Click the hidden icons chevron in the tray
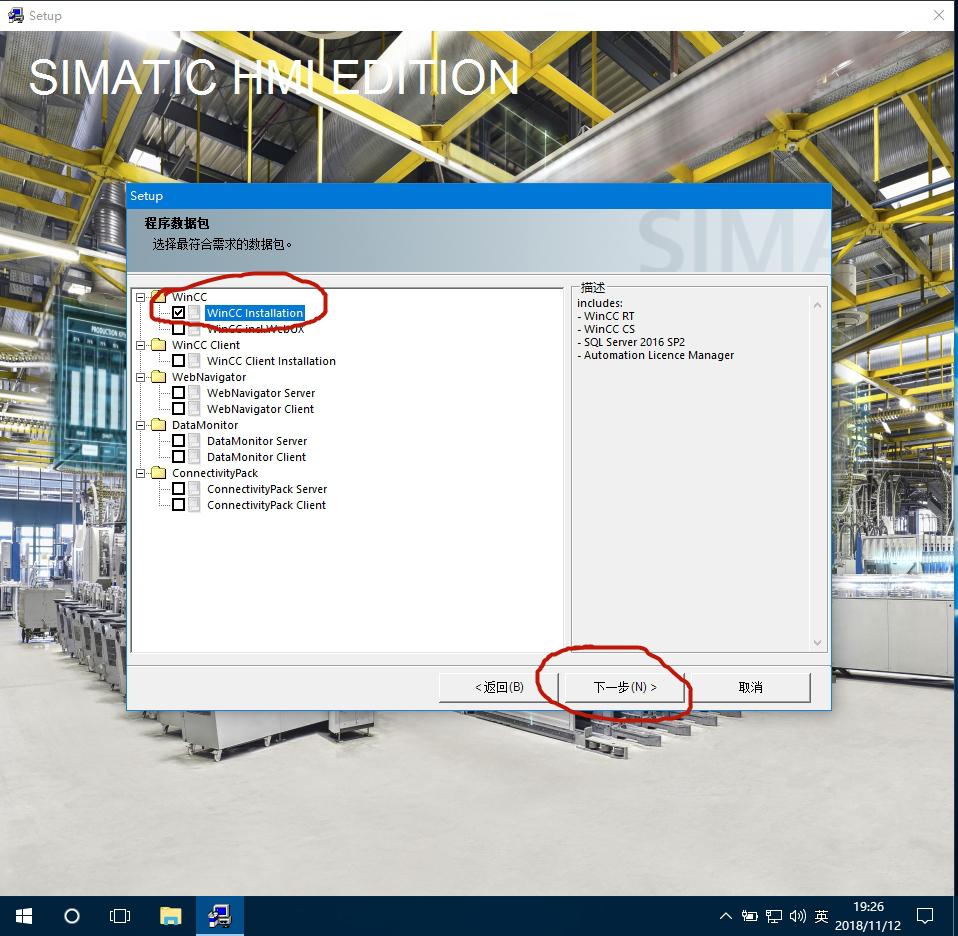The height and width of the screenshot is (936, 958). pyautogui.click(x=726, y=915)
